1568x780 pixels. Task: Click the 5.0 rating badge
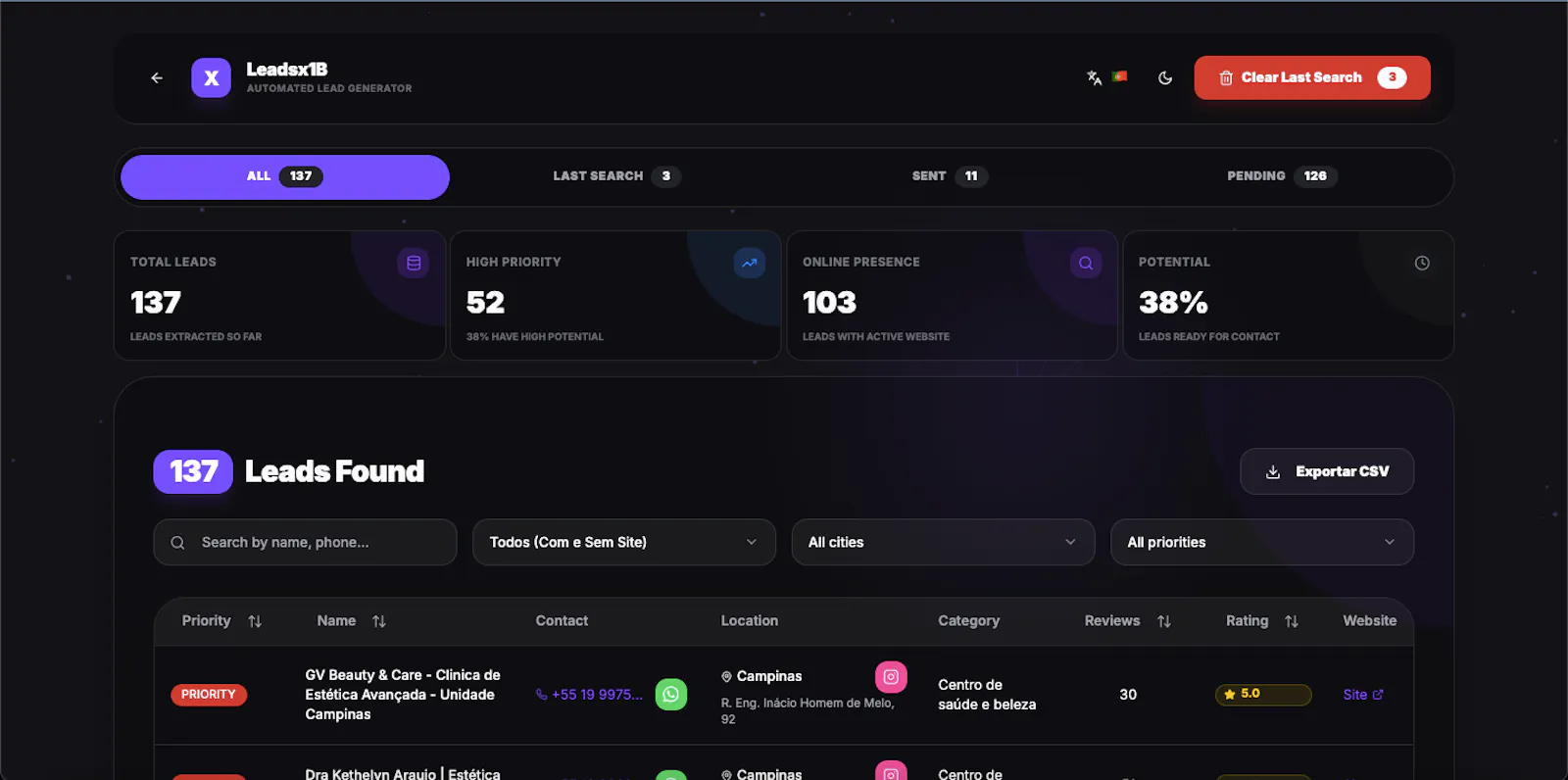tap(1263, 695)
